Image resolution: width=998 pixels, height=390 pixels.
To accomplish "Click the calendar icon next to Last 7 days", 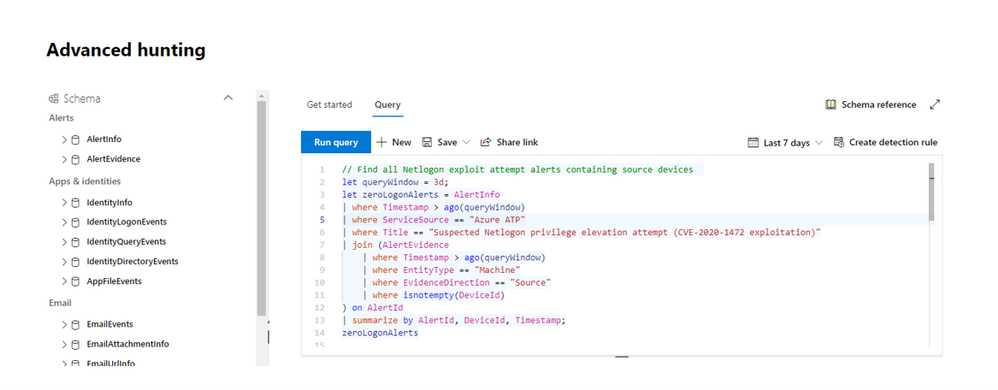I will pos(754,143).
